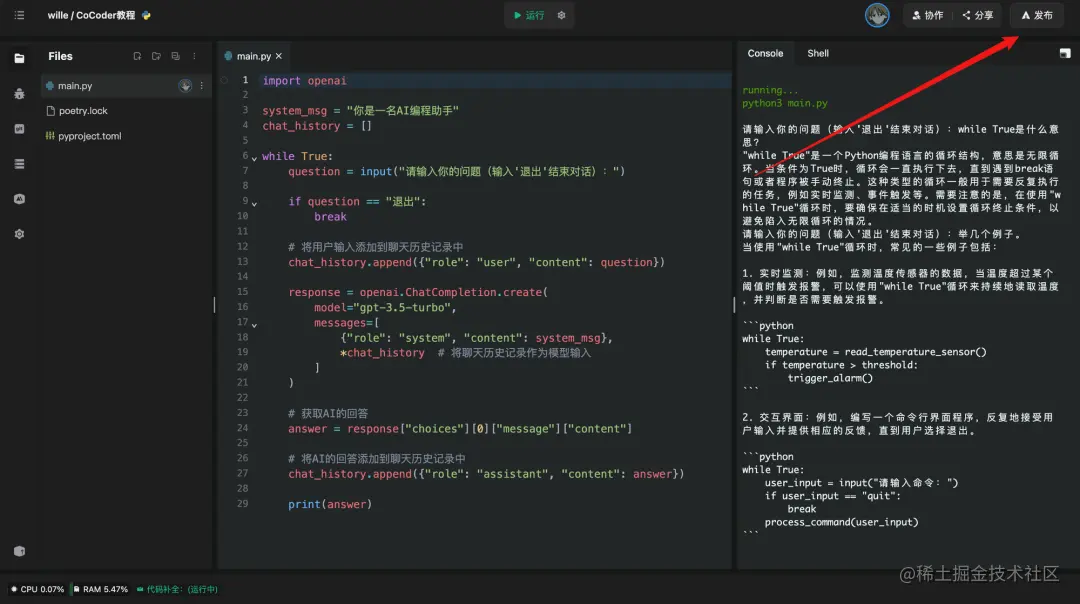The image size is (1080, 604).
Task: Click the avatar badge on main.py row
Action: pos(185,86)
